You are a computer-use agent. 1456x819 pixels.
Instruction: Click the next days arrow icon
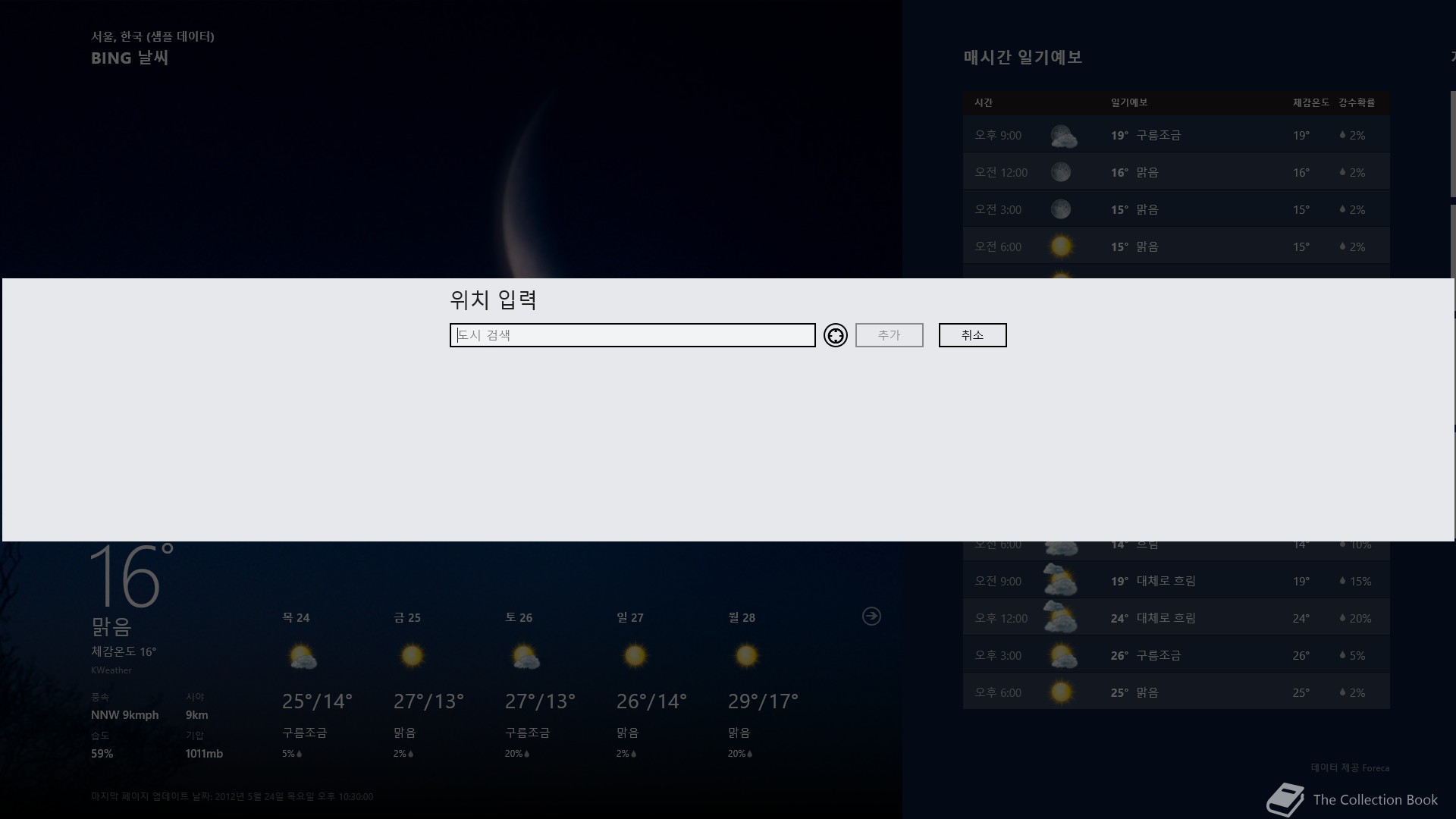pos(872,617)
